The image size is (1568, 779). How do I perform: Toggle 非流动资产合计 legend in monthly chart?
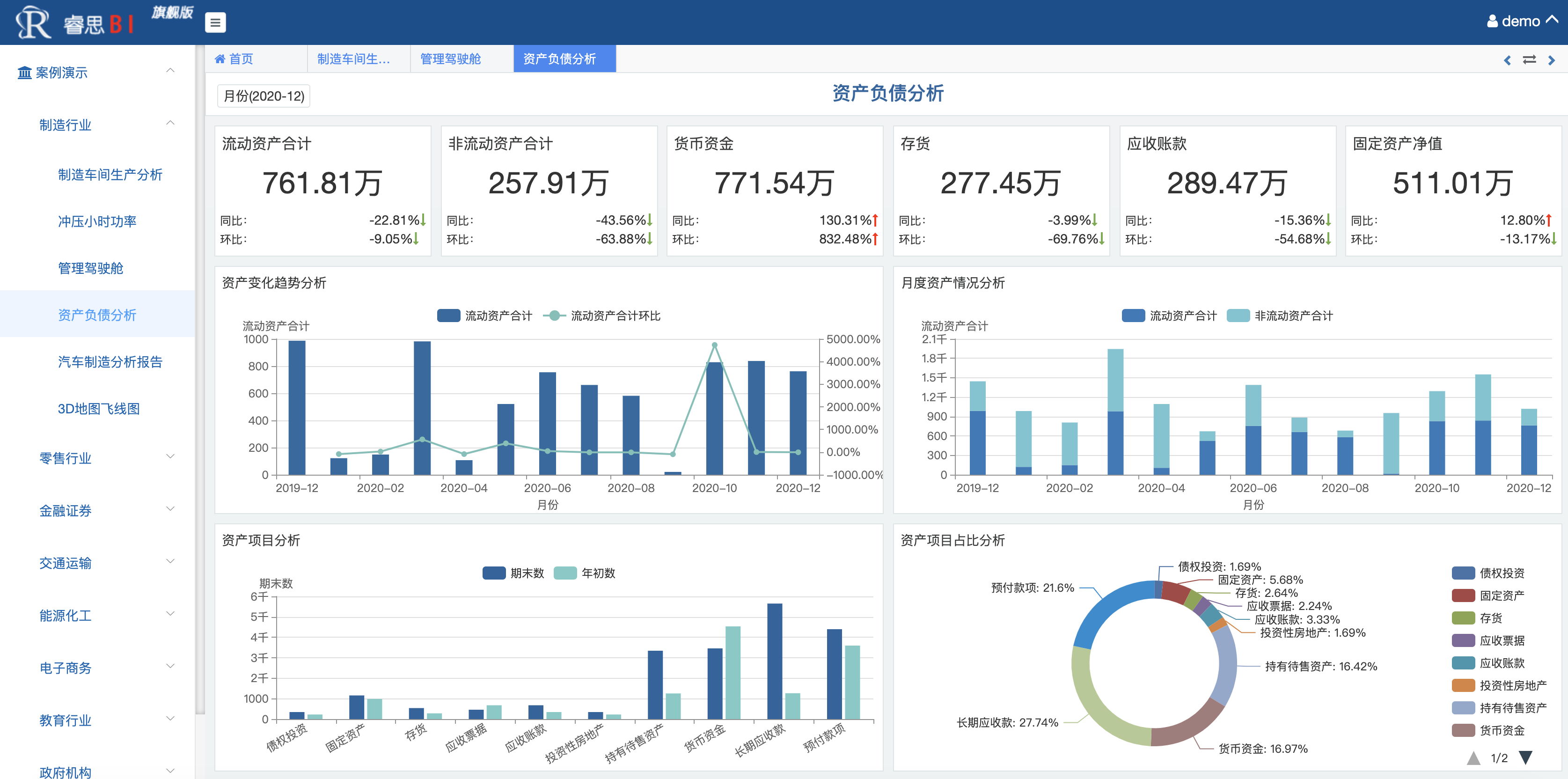[x=1280, y=316]
